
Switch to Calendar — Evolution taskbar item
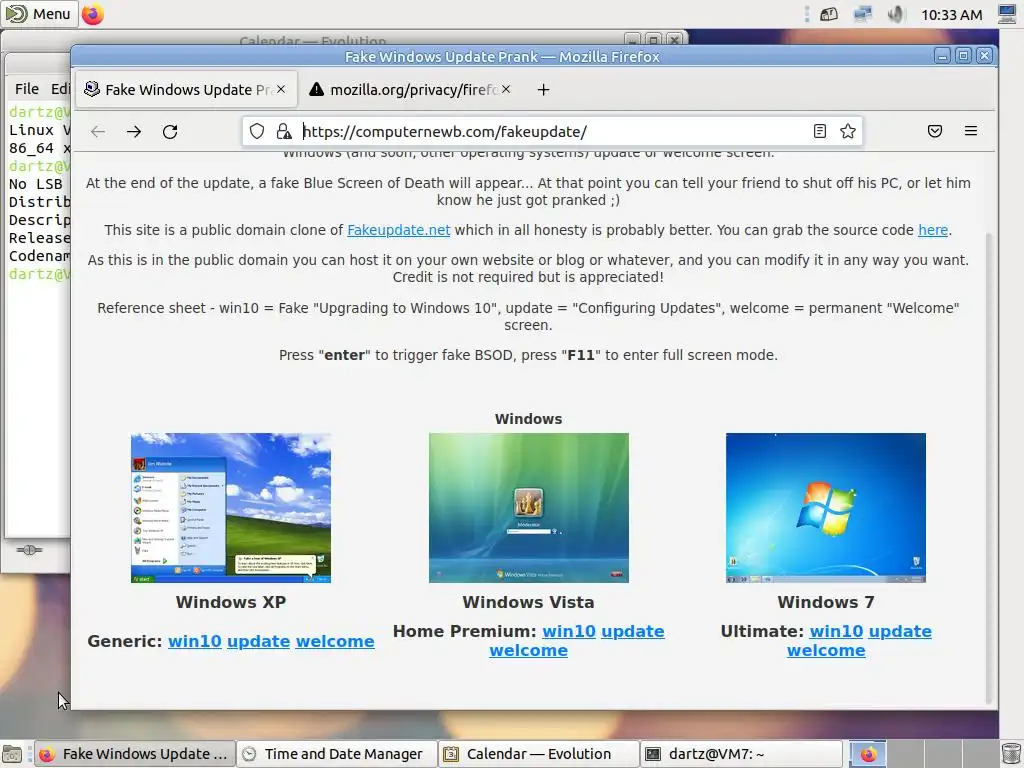click(538, 754)
